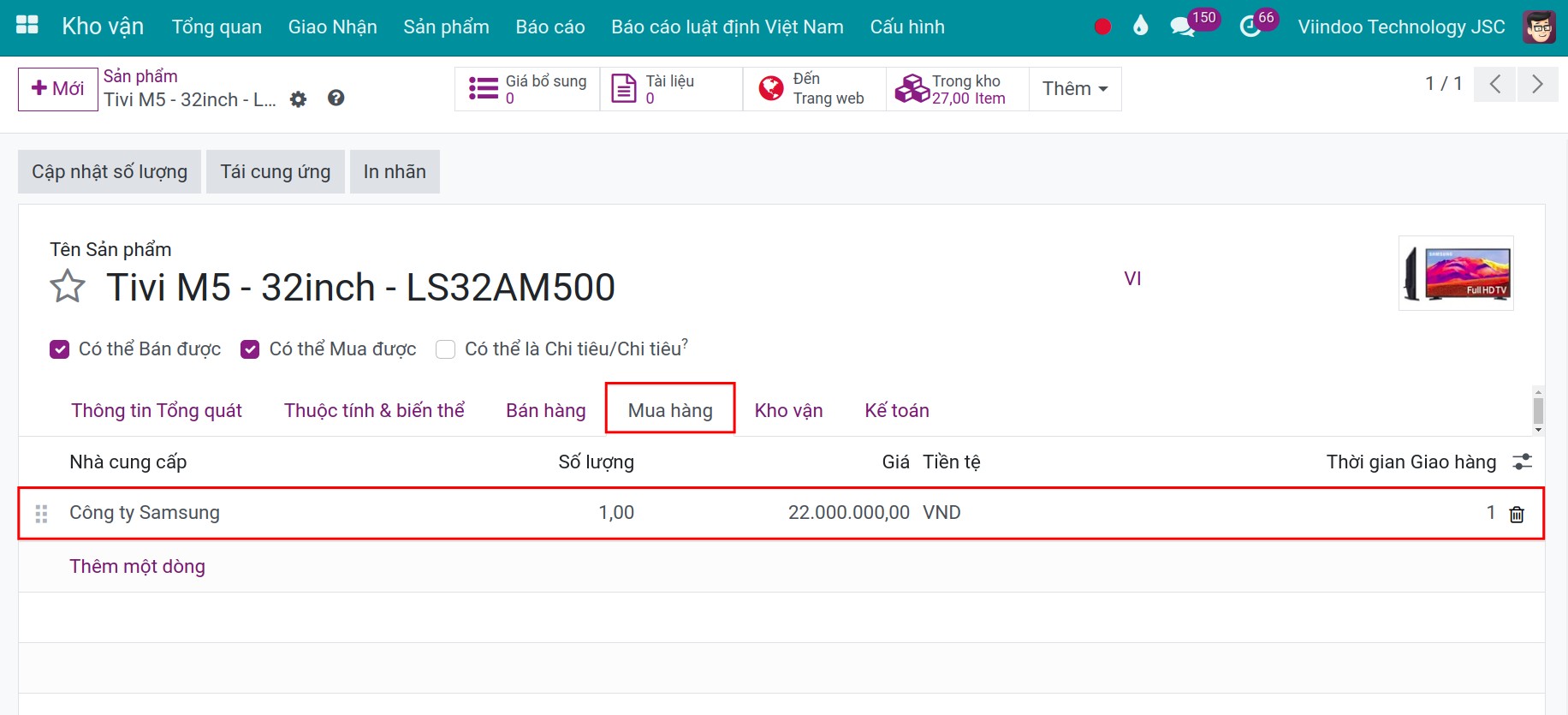The image size is (1568, 715).
Task: Click the water drop icon in top bar
Action: click(x=1140, y=26)
